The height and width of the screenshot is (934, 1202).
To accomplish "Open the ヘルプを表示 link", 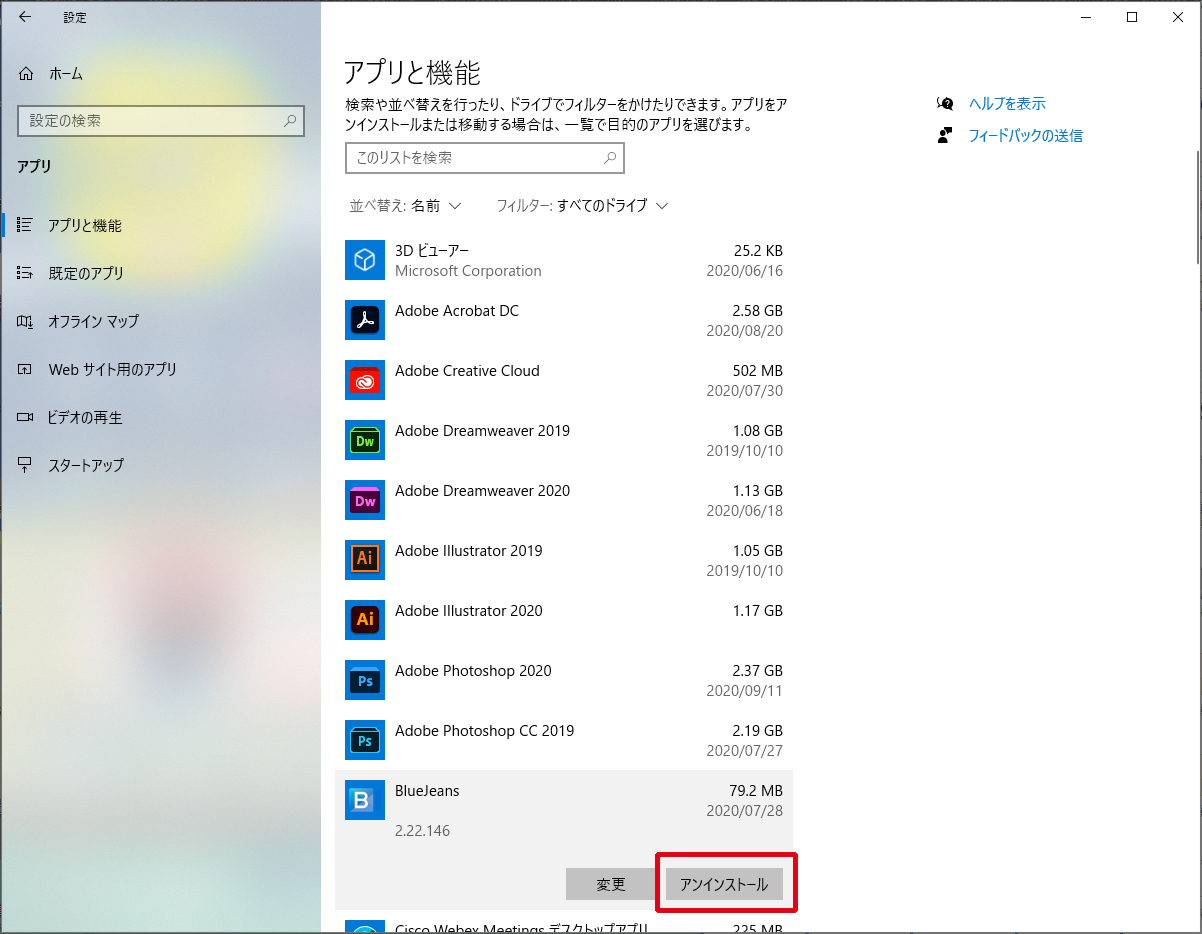I will (1007, 103).
